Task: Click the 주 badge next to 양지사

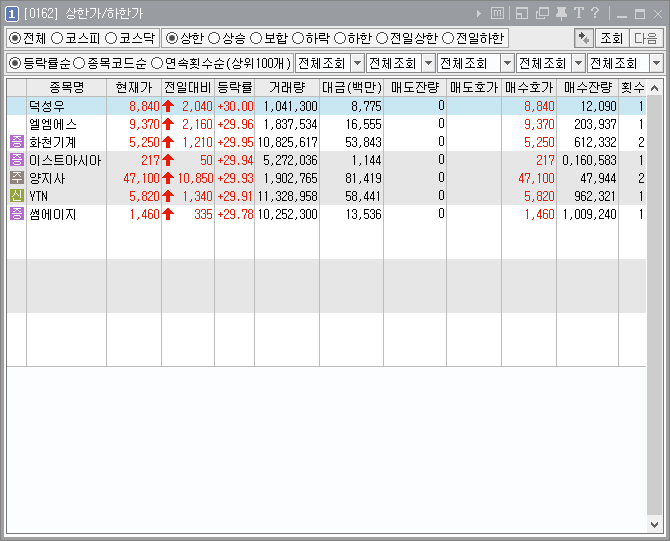Action: (16, 178)
